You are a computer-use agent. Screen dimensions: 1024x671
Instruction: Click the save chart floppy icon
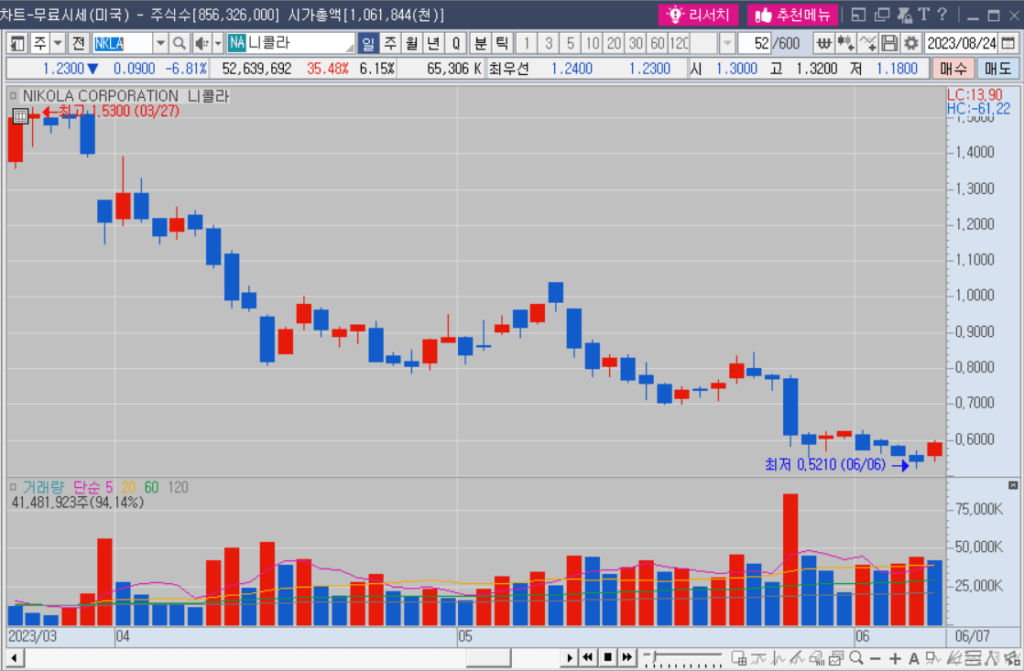click(x=889, y=43)
